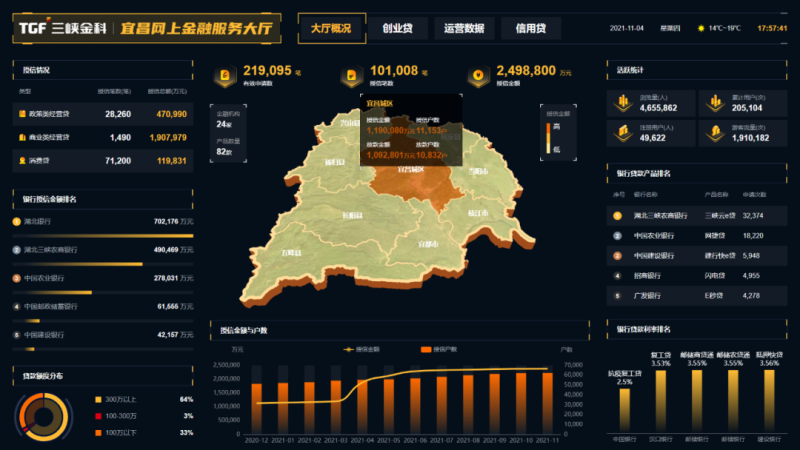Click the 2021-11 bar in bottom chart

(547, 403)
